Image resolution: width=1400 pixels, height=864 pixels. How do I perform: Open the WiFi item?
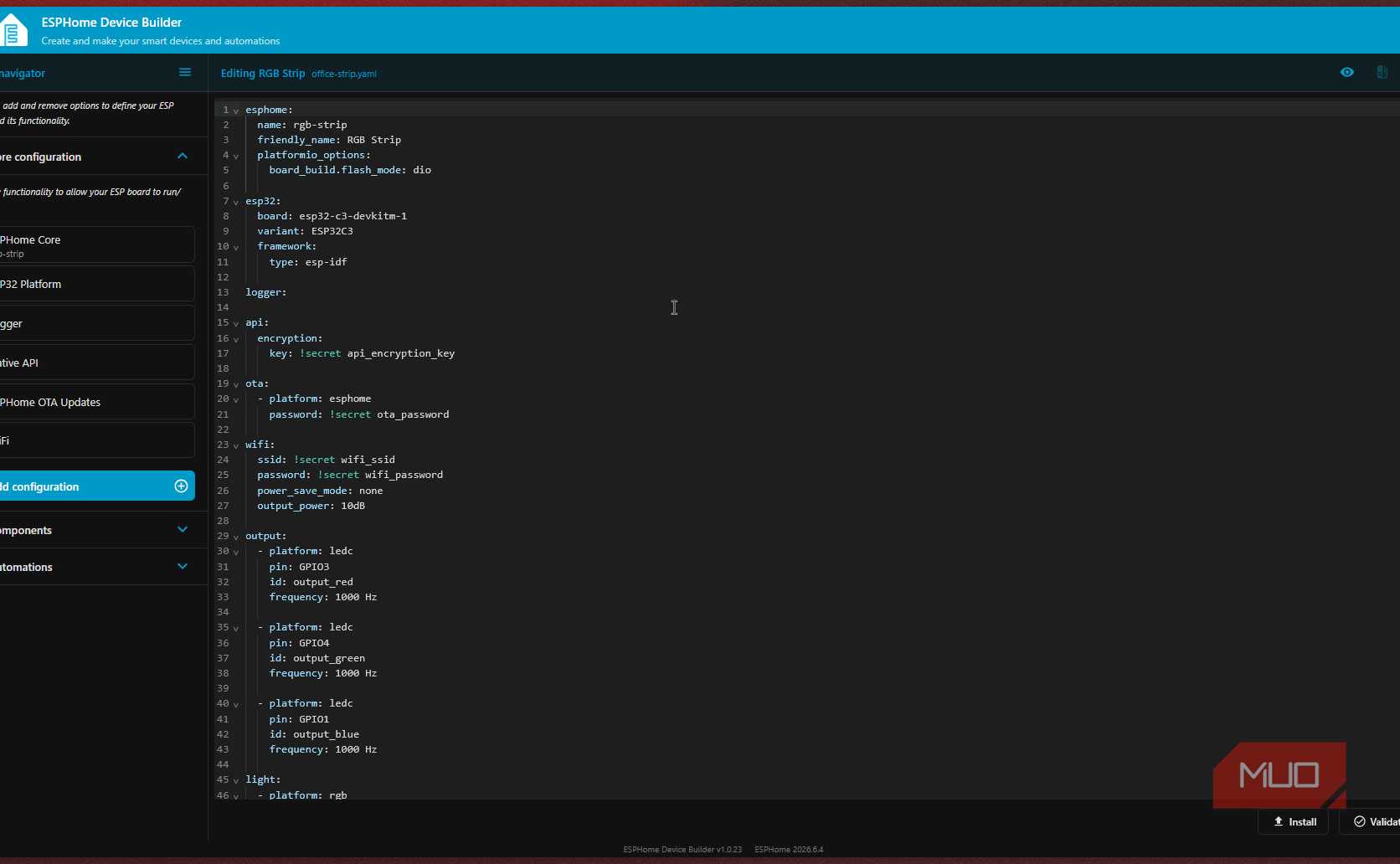[x=96, y=440]
